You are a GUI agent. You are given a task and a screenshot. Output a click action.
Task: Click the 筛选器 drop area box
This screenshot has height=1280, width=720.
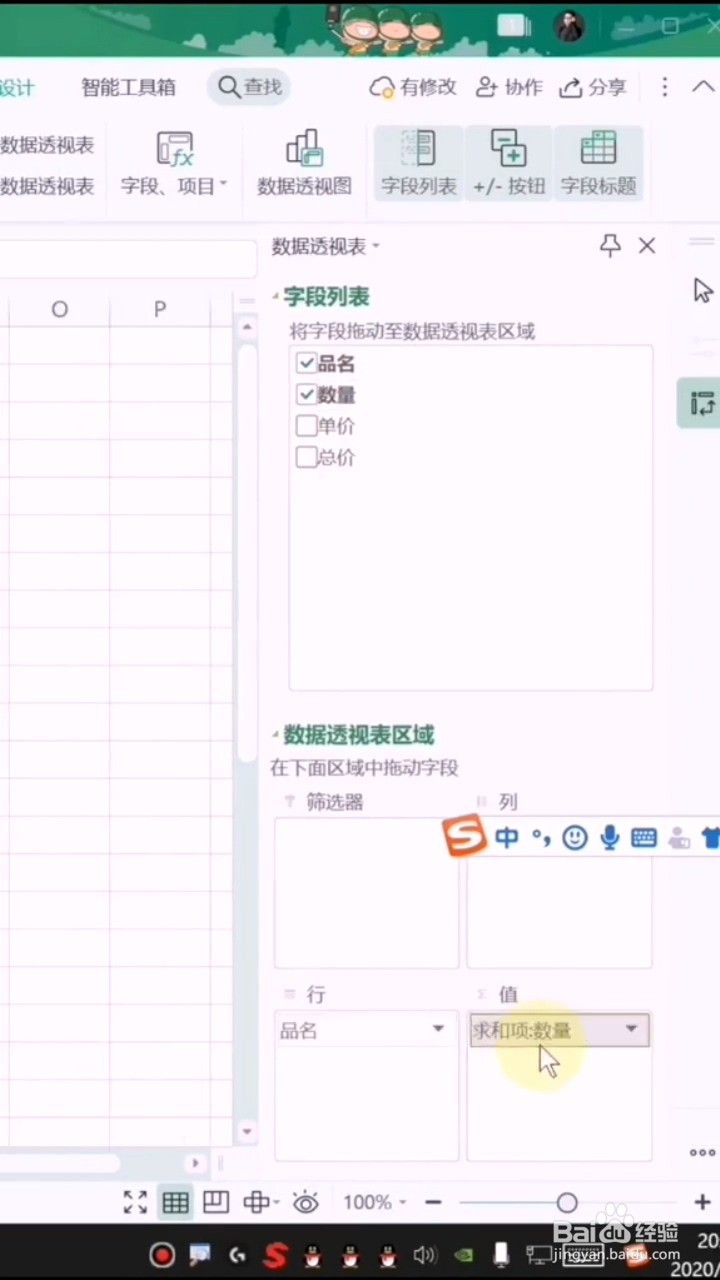pyautogui.click(x=367, y=893)
